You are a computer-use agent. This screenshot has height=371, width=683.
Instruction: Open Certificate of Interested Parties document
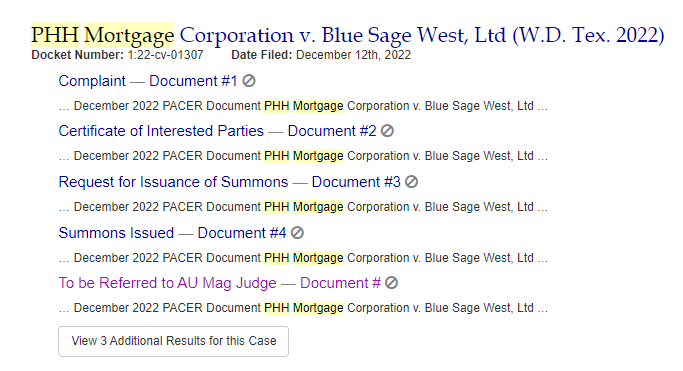217,131
